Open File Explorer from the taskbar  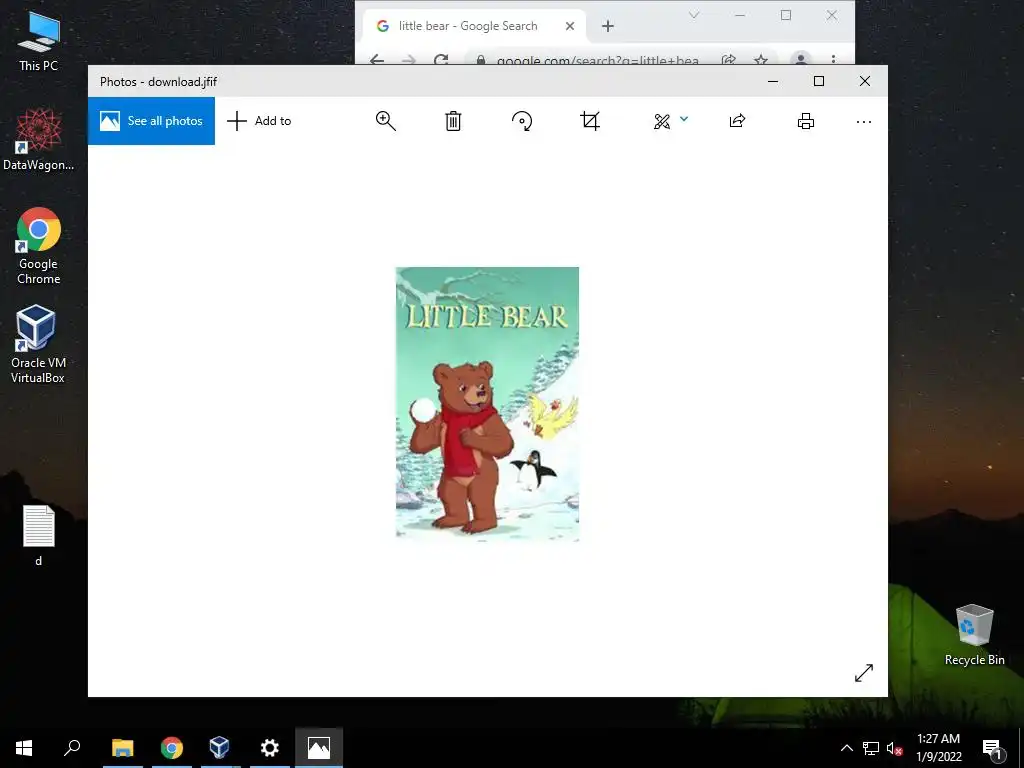coord(122,748)
